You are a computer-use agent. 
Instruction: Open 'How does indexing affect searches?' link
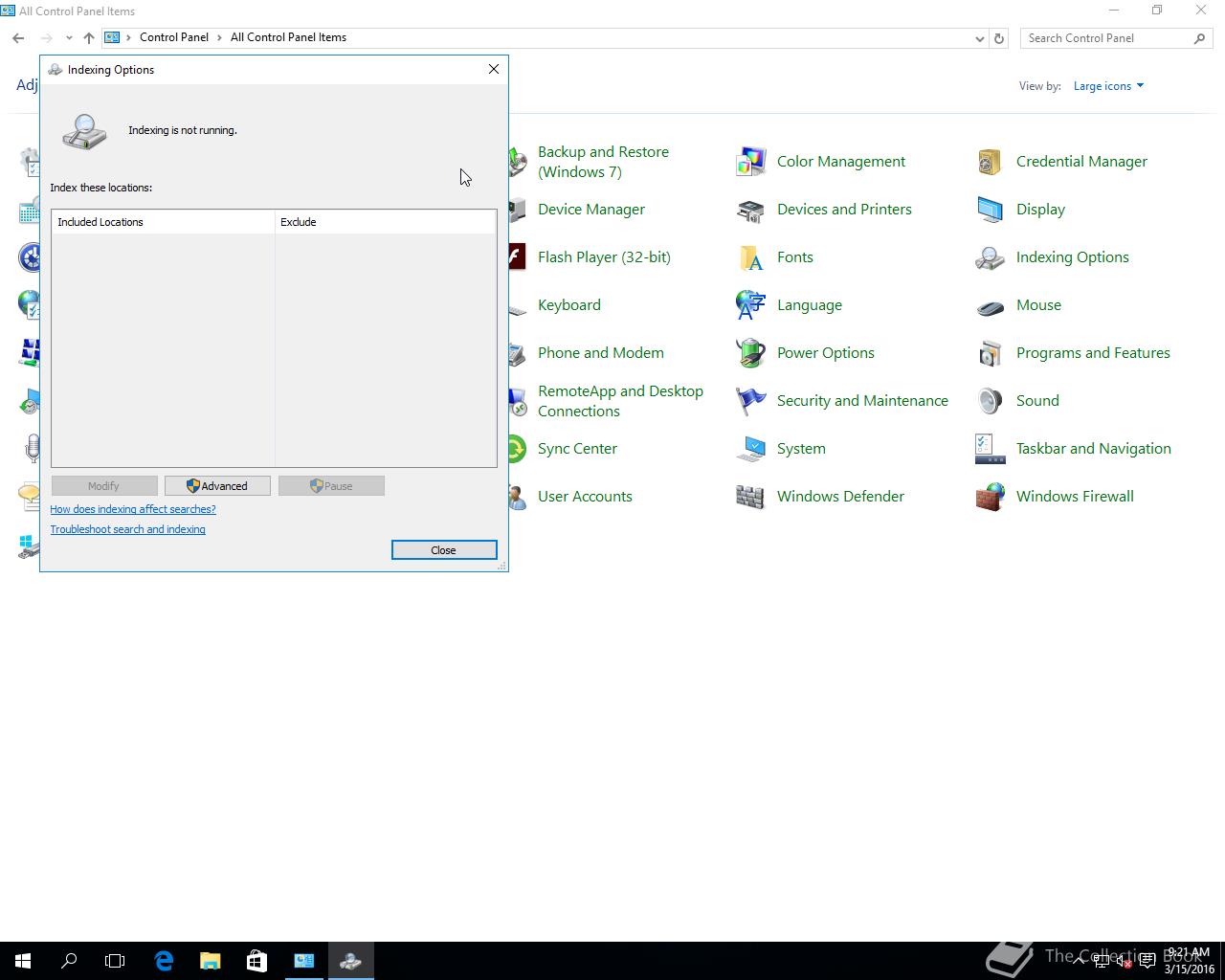point(133,509)
